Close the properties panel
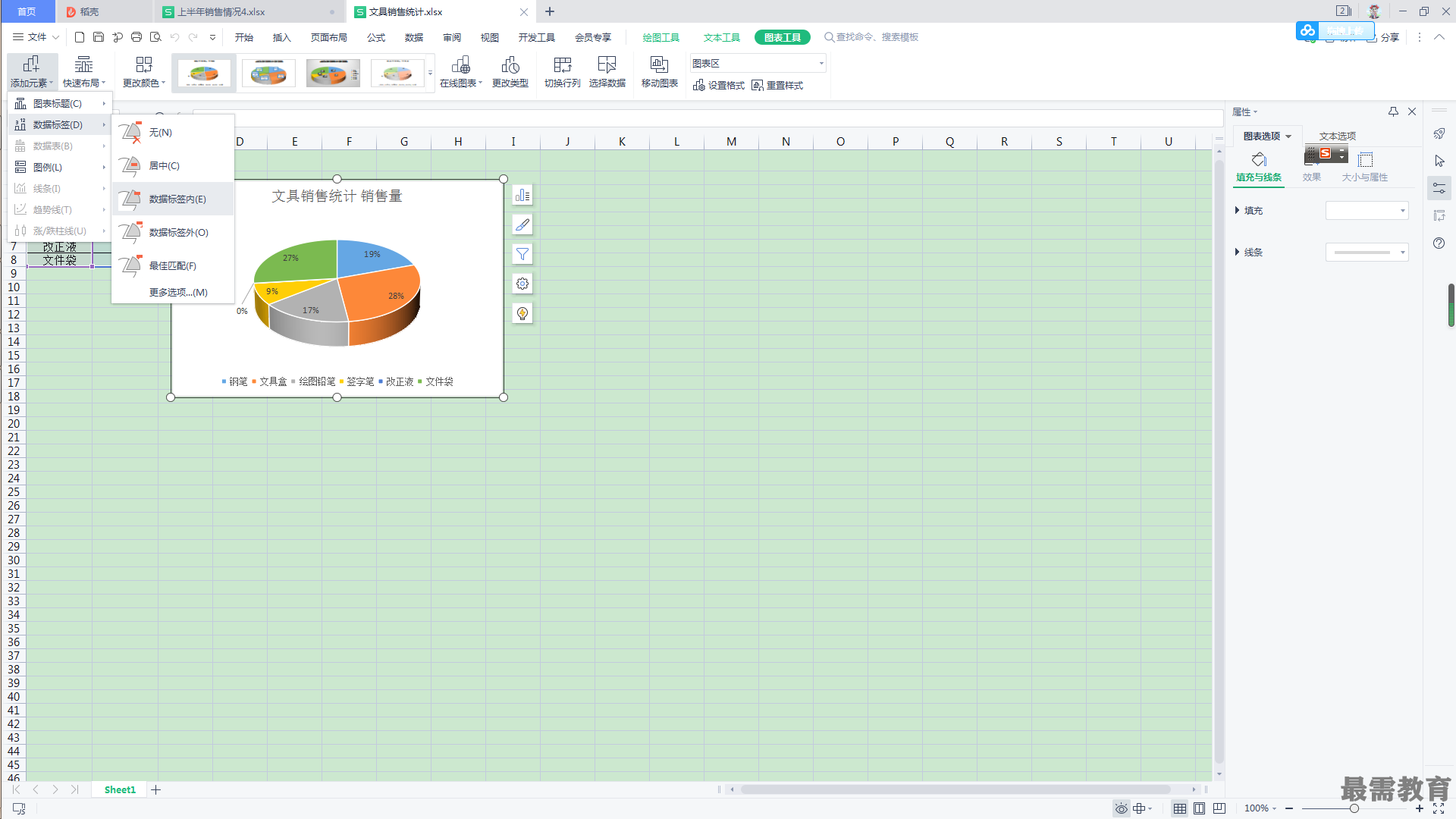Viewport: 1456px width, 819px height. (1412, 112)
